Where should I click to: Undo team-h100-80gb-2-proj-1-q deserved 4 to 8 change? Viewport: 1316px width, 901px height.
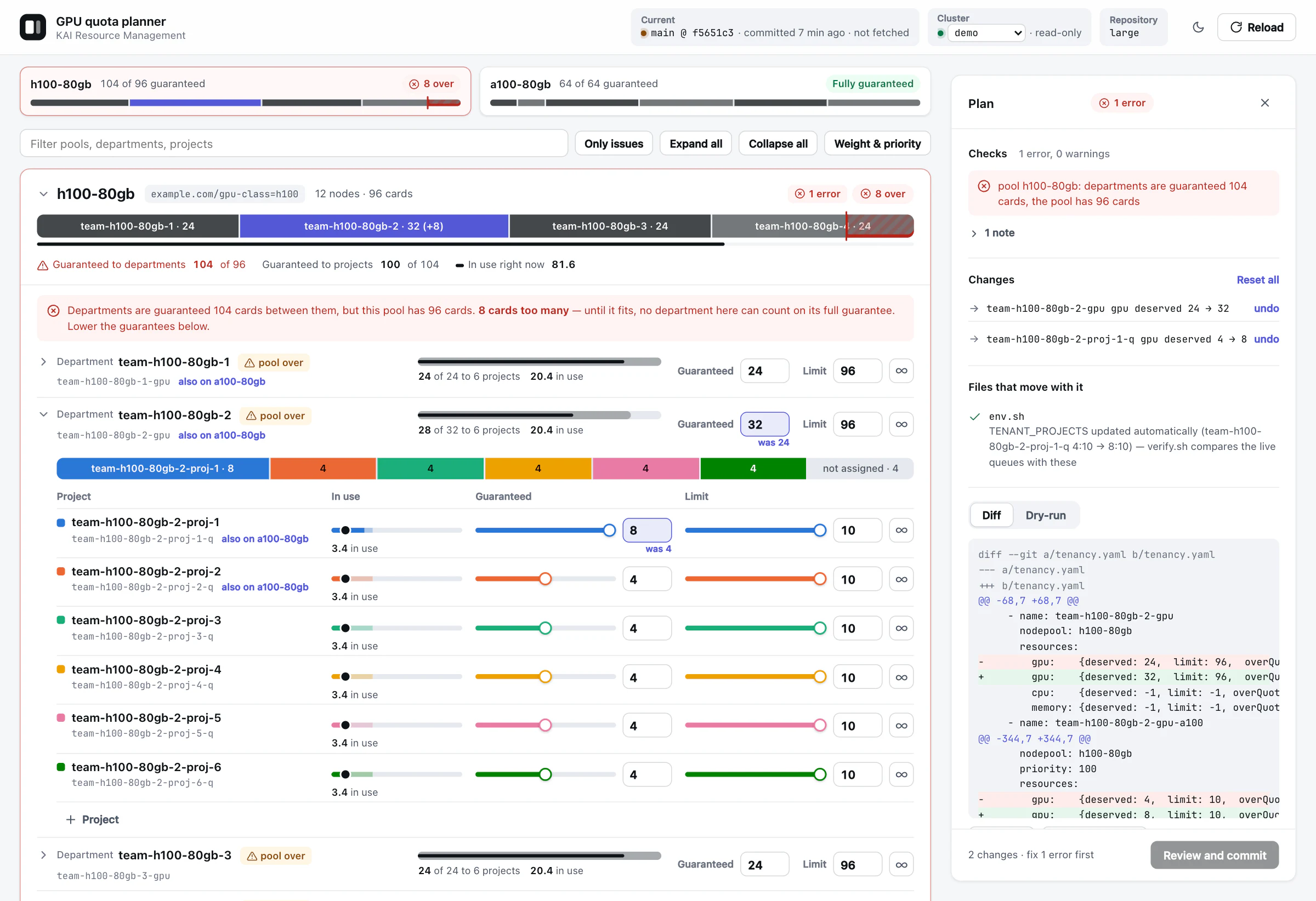1266,339
